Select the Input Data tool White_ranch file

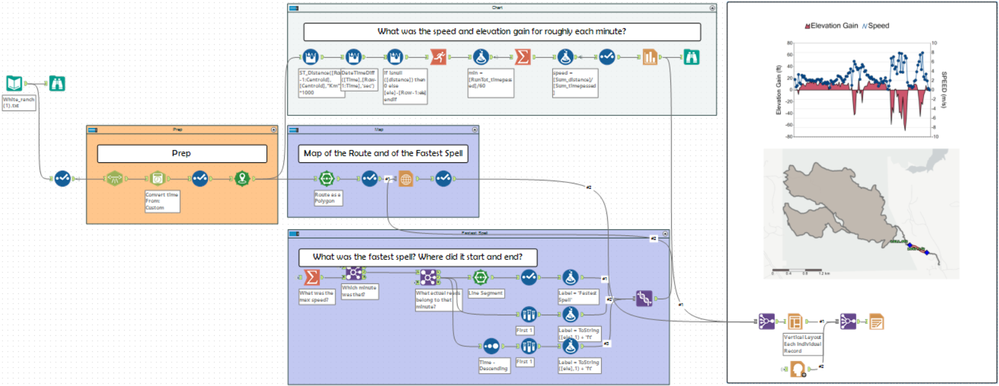(14, 83)
